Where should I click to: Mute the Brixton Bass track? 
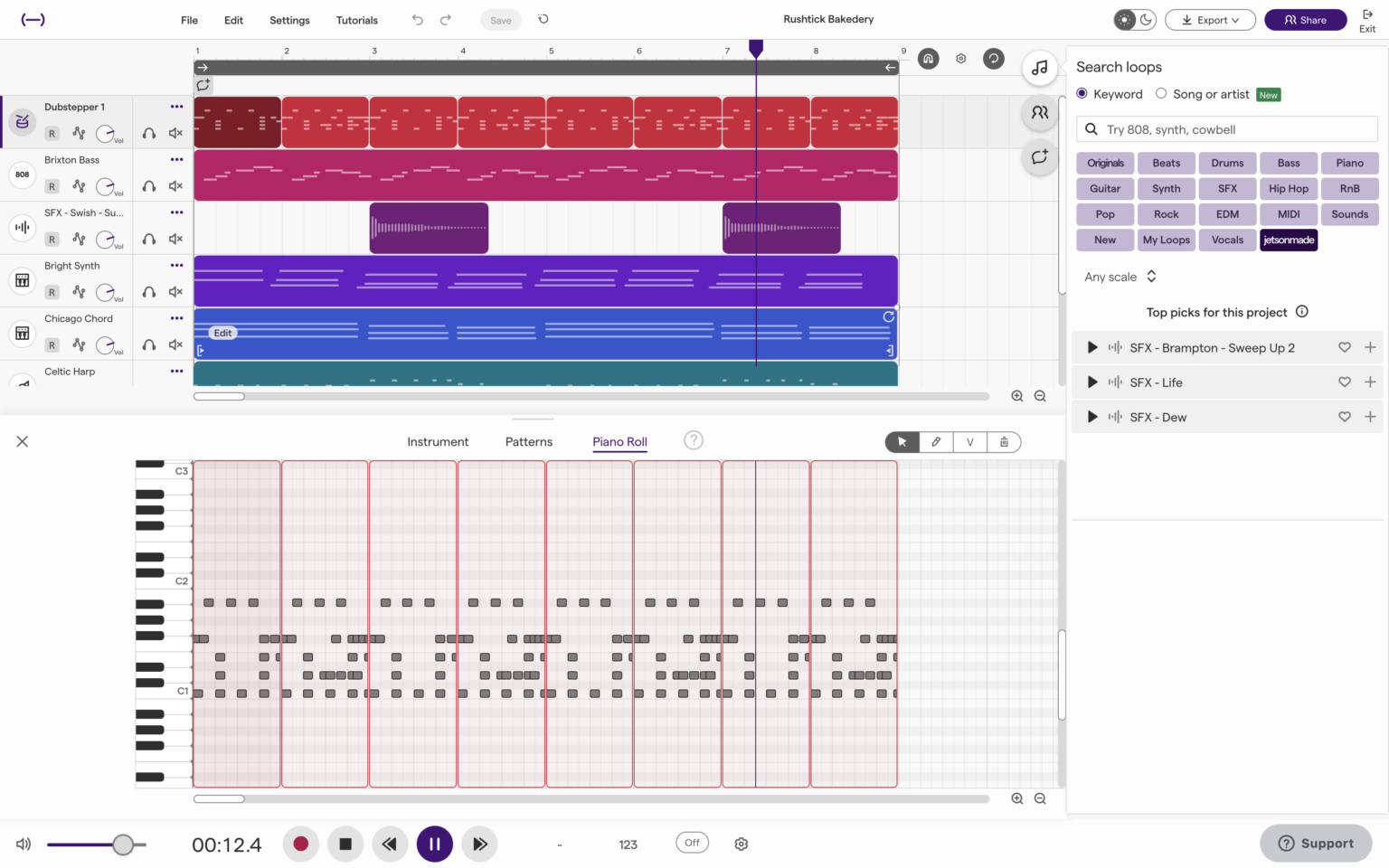coord(175,185)
